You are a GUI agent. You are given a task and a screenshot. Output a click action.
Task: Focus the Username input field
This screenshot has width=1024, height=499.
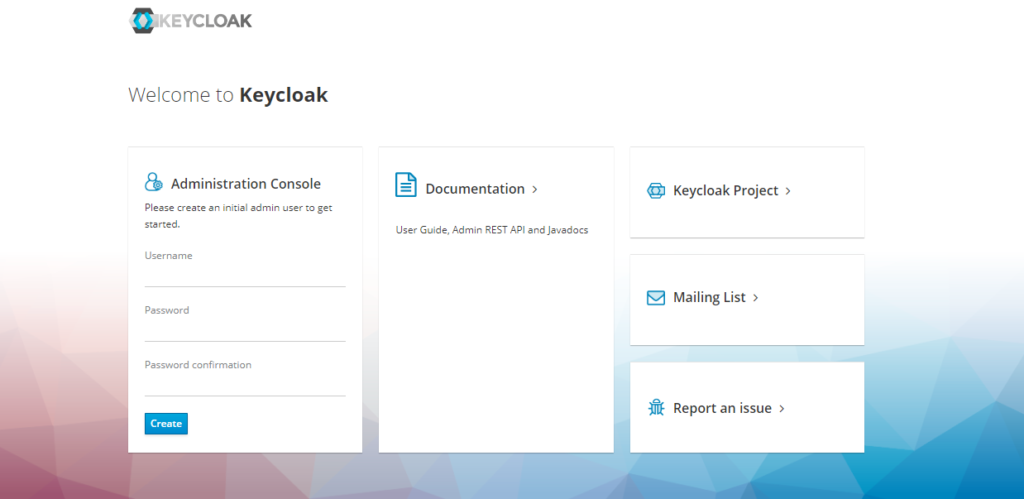(x=245, y=276)
